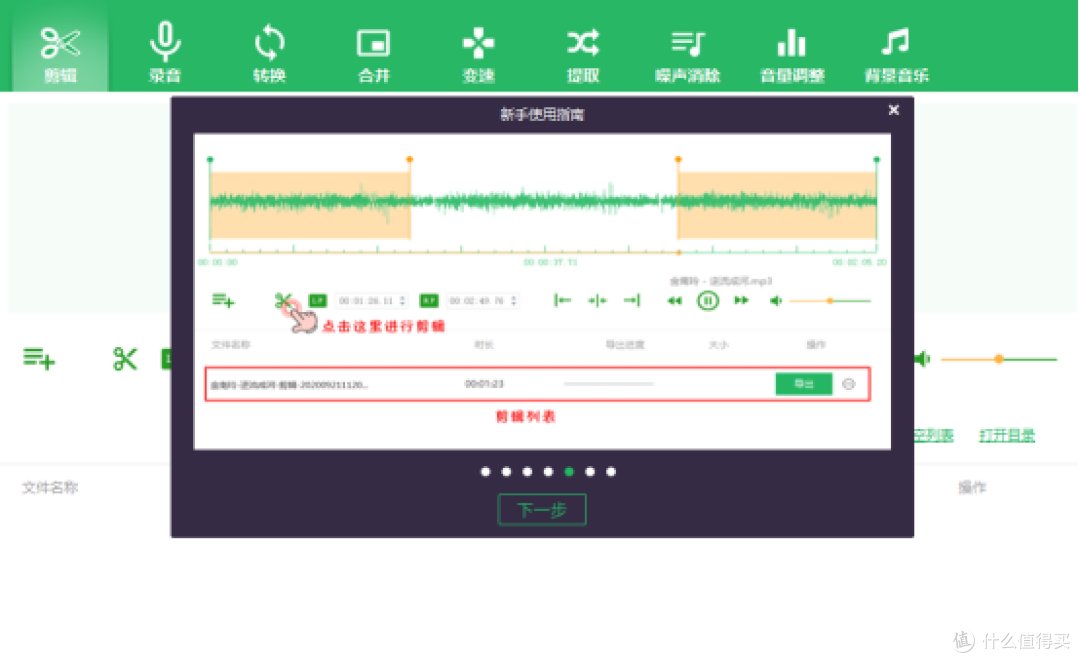
Task: Jump to the second guide page dot
Action: coord(506,472)
